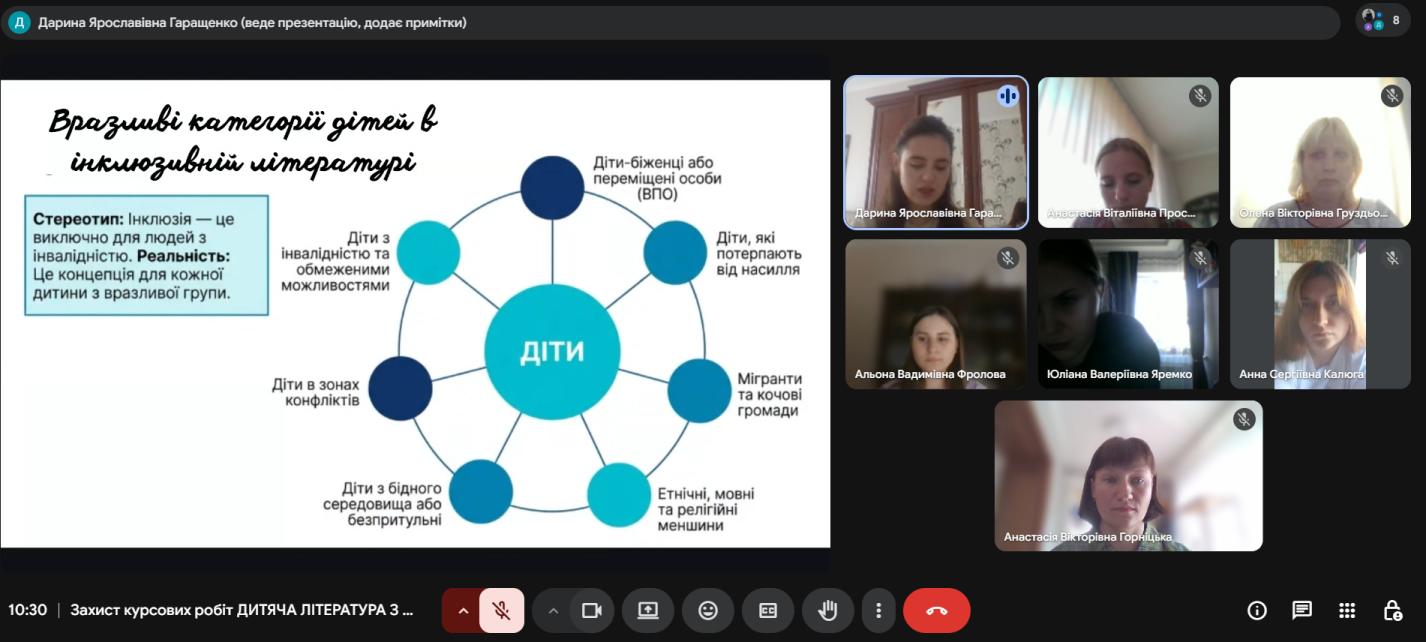Click meeting title Захист курсових робіт
Image resolution: width=1426 pixels, height=642 pixels.
click(241, 610)
